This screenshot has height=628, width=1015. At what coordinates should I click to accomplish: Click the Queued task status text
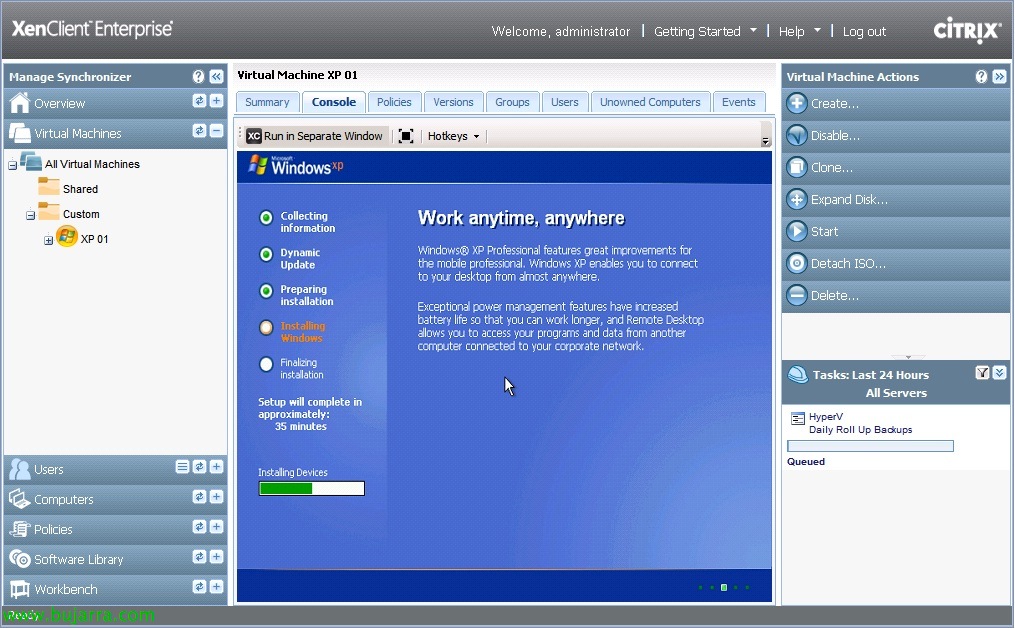click(806, 462)
